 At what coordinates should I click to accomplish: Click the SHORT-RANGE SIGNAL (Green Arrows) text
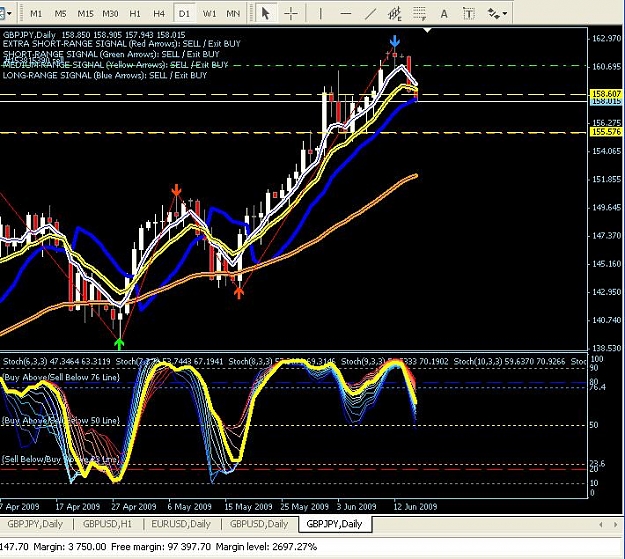[x=111, y=54]
